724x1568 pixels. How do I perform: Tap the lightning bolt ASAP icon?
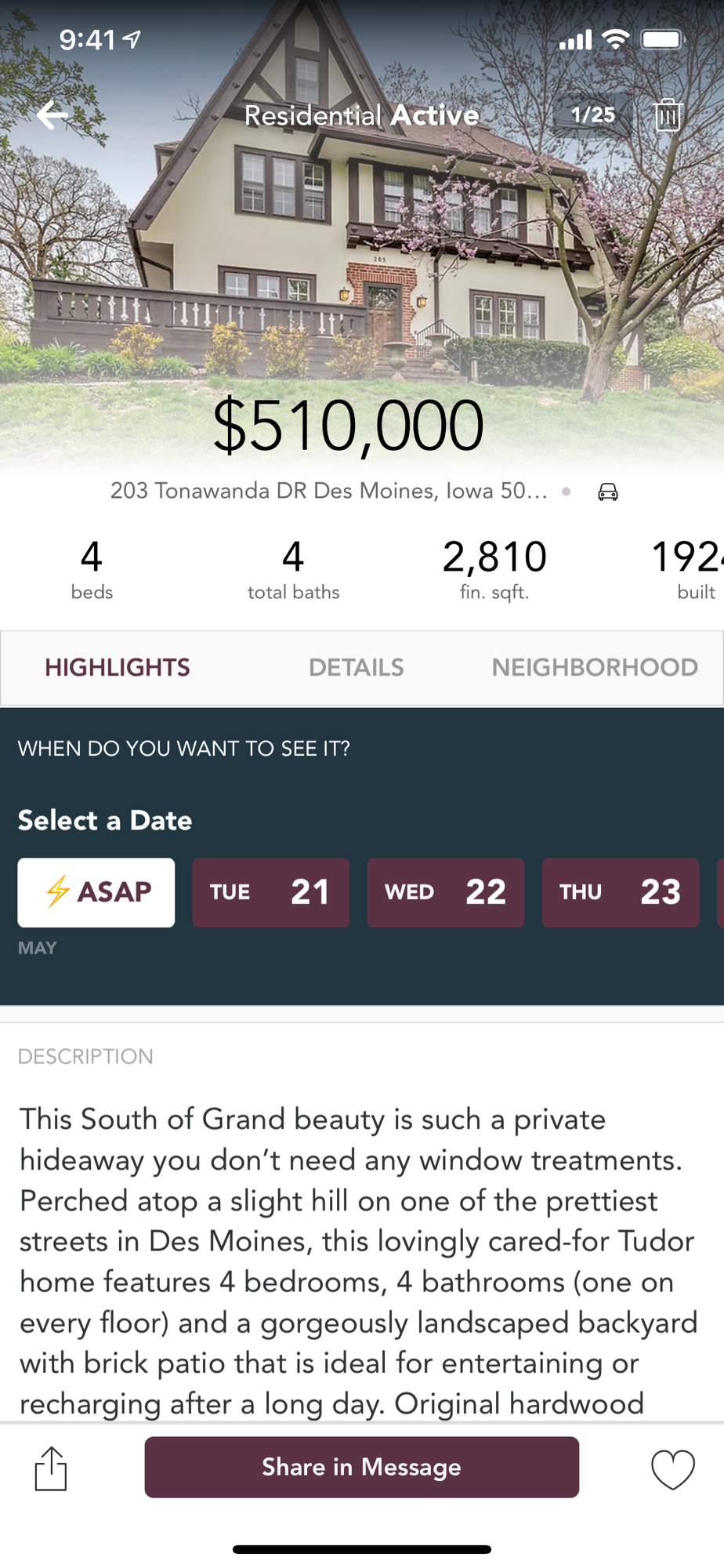[58, 891]
